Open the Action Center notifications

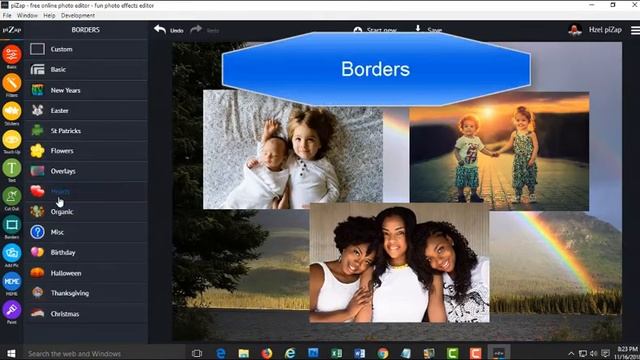(606, 353)
